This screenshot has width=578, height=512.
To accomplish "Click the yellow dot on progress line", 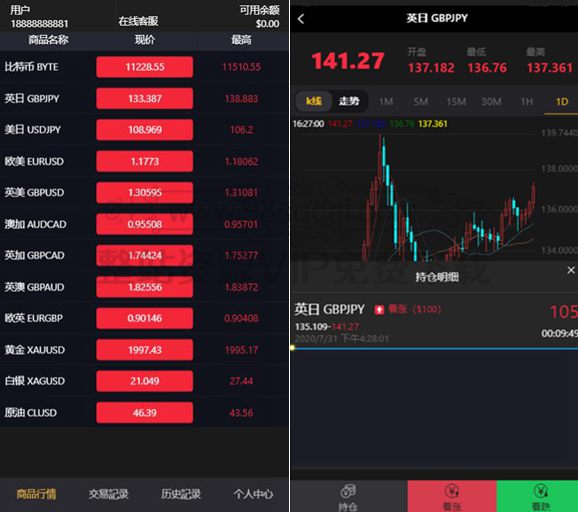I will pos(292,348).
